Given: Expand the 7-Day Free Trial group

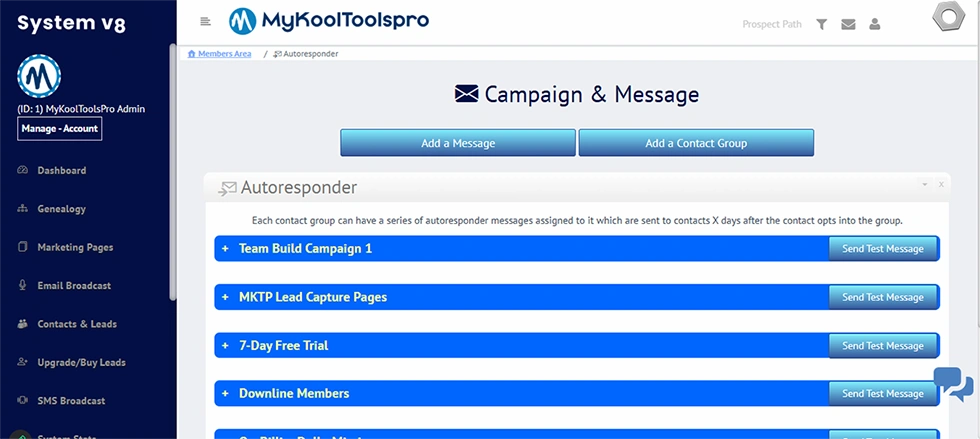Looking at the screenshot, I should click(226, 345).
